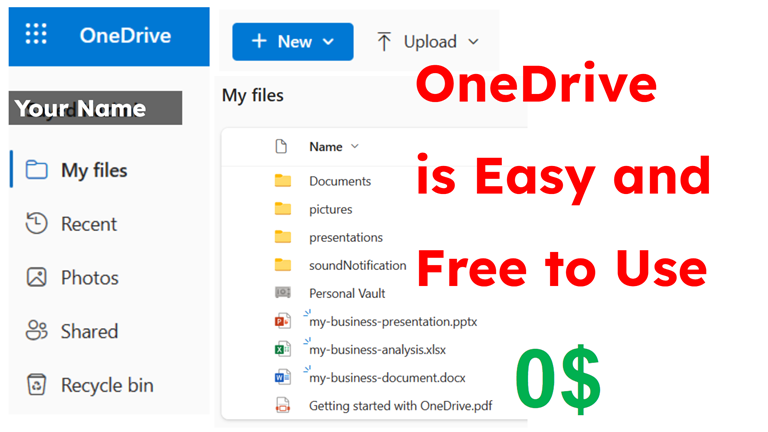Click the Shared people icon
This screenshot has height=432, width=768.
click(x=36, y=331)
